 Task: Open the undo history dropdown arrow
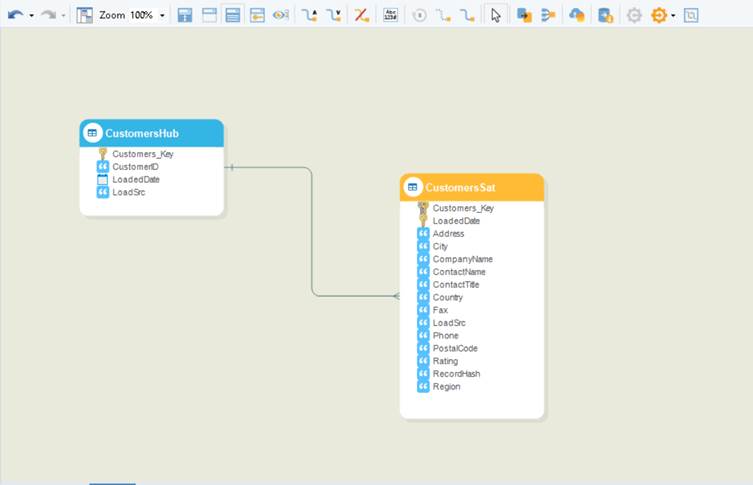(31, 16)
